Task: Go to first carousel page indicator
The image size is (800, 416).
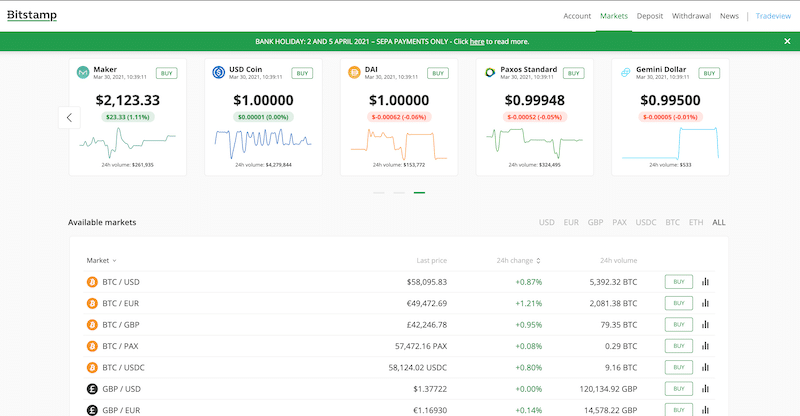Action: click(x=379, y=192)
